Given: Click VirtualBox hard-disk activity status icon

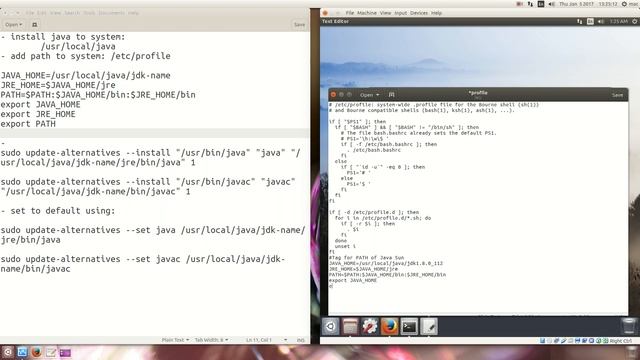Looking at the screenshot, I should pyautogui.click(x=542, y=340).
